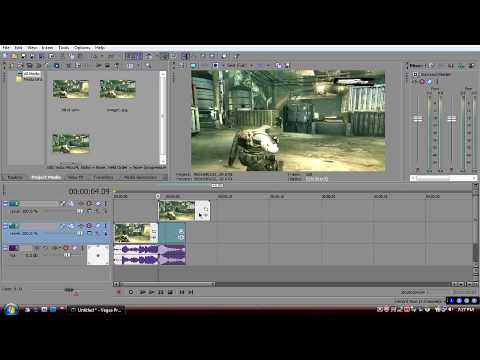Switch to the Media Generators tab

click(140, 177)
